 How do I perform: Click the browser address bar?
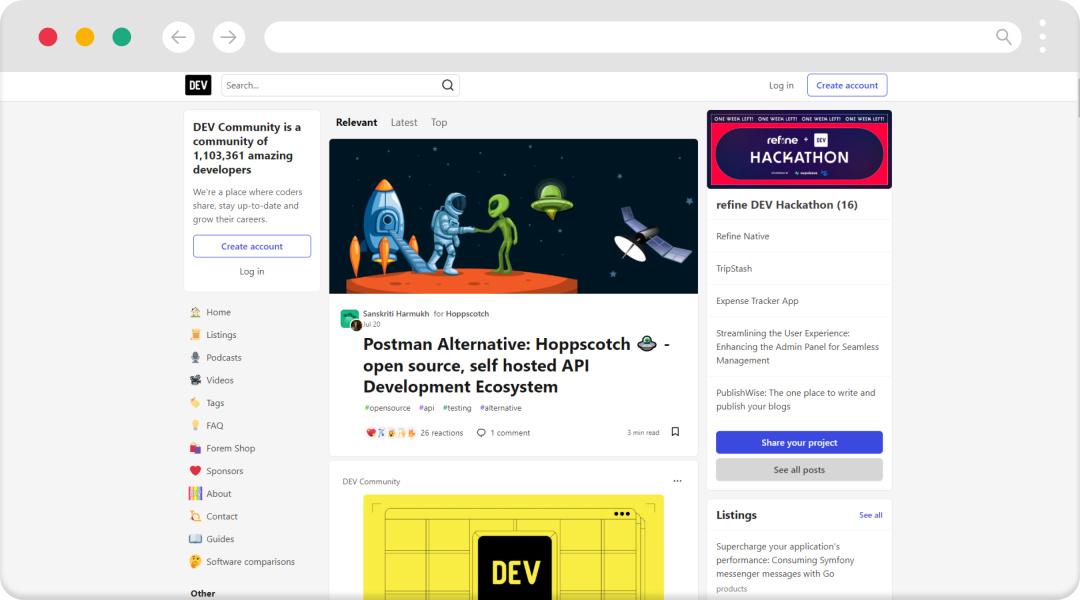[x=642, y=37]
